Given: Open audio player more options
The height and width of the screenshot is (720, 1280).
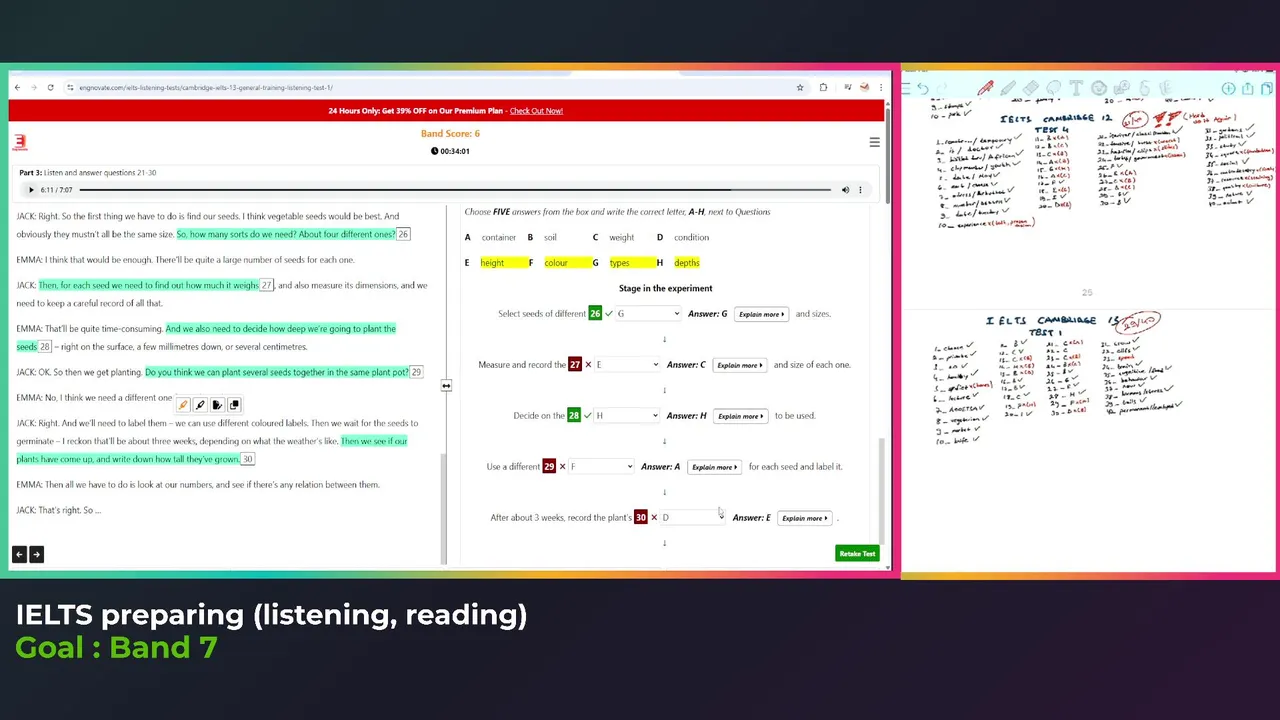Looking at the screenshot, I should click(860, 190).
